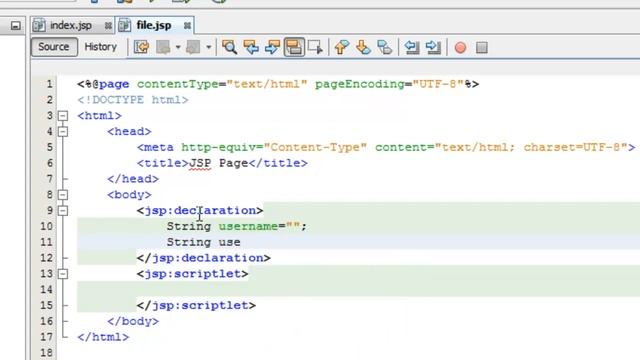Click line number 1 in the gutter
The image size is (640, 360).
pyautogui.click(x=49, y=84)
